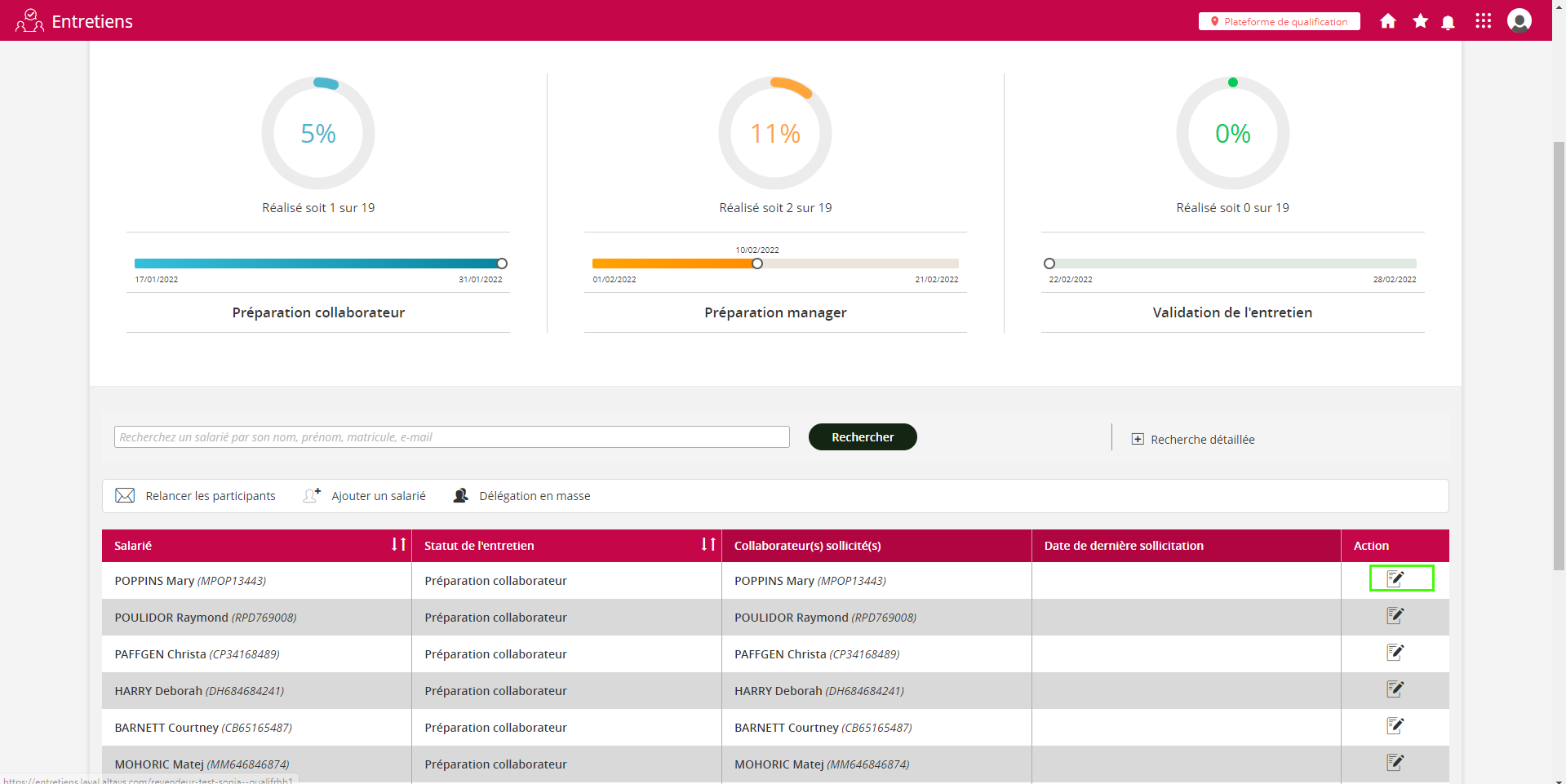Screen dimensions: 1566x784
Task: Open favorites star icon
Action: click(x=1420, y=21)
